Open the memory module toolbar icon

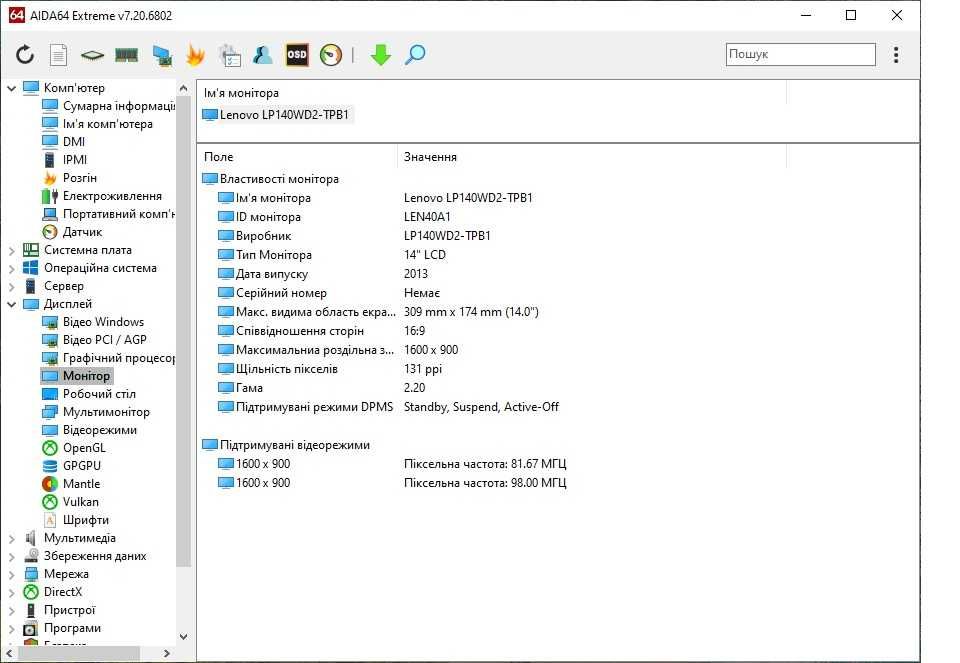(127, 56)
